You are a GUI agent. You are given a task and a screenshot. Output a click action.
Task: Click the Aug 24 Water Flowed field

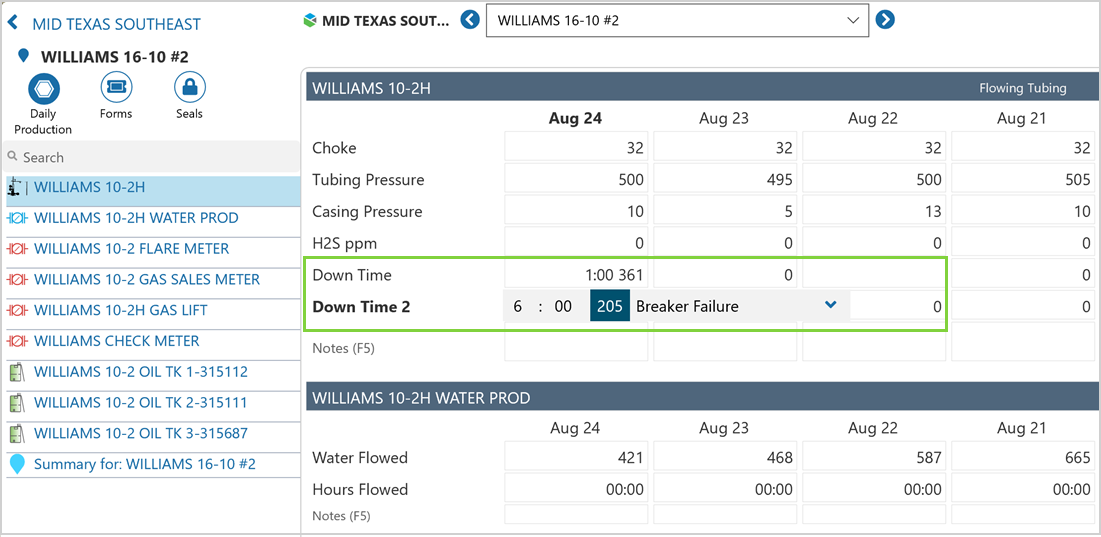(577, 458)
